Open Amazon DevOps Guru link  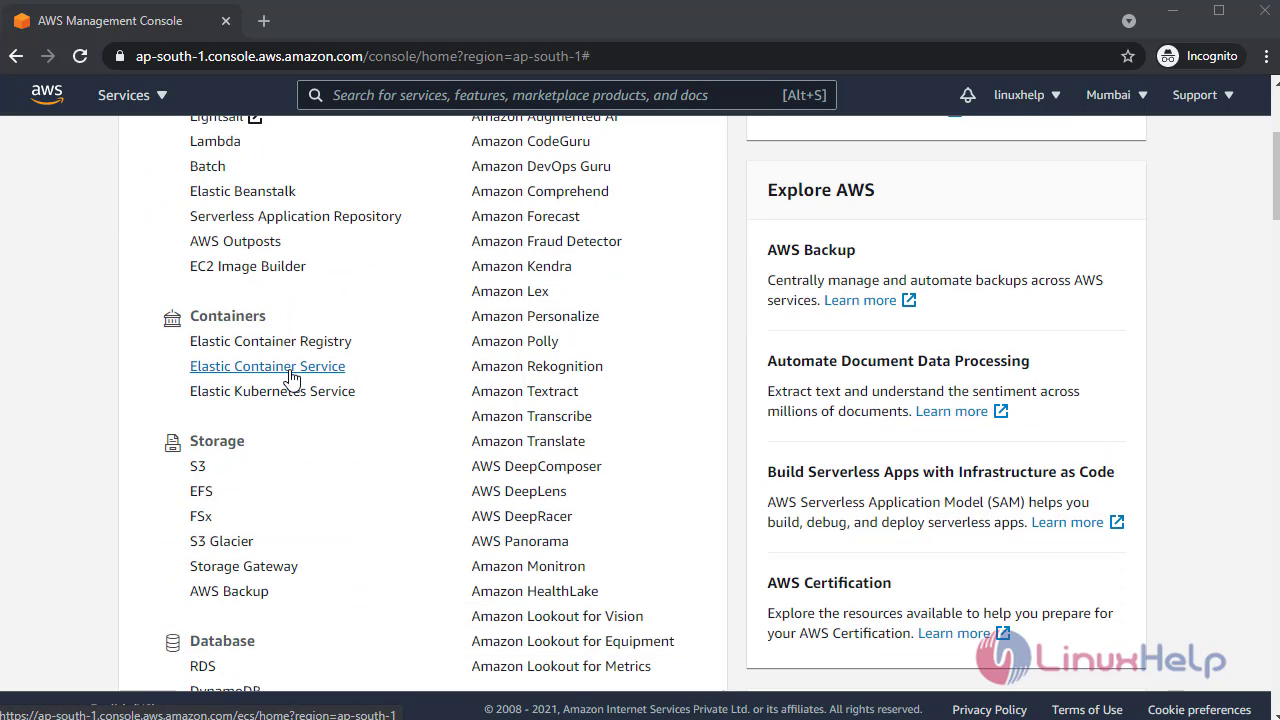click(541, 166)
